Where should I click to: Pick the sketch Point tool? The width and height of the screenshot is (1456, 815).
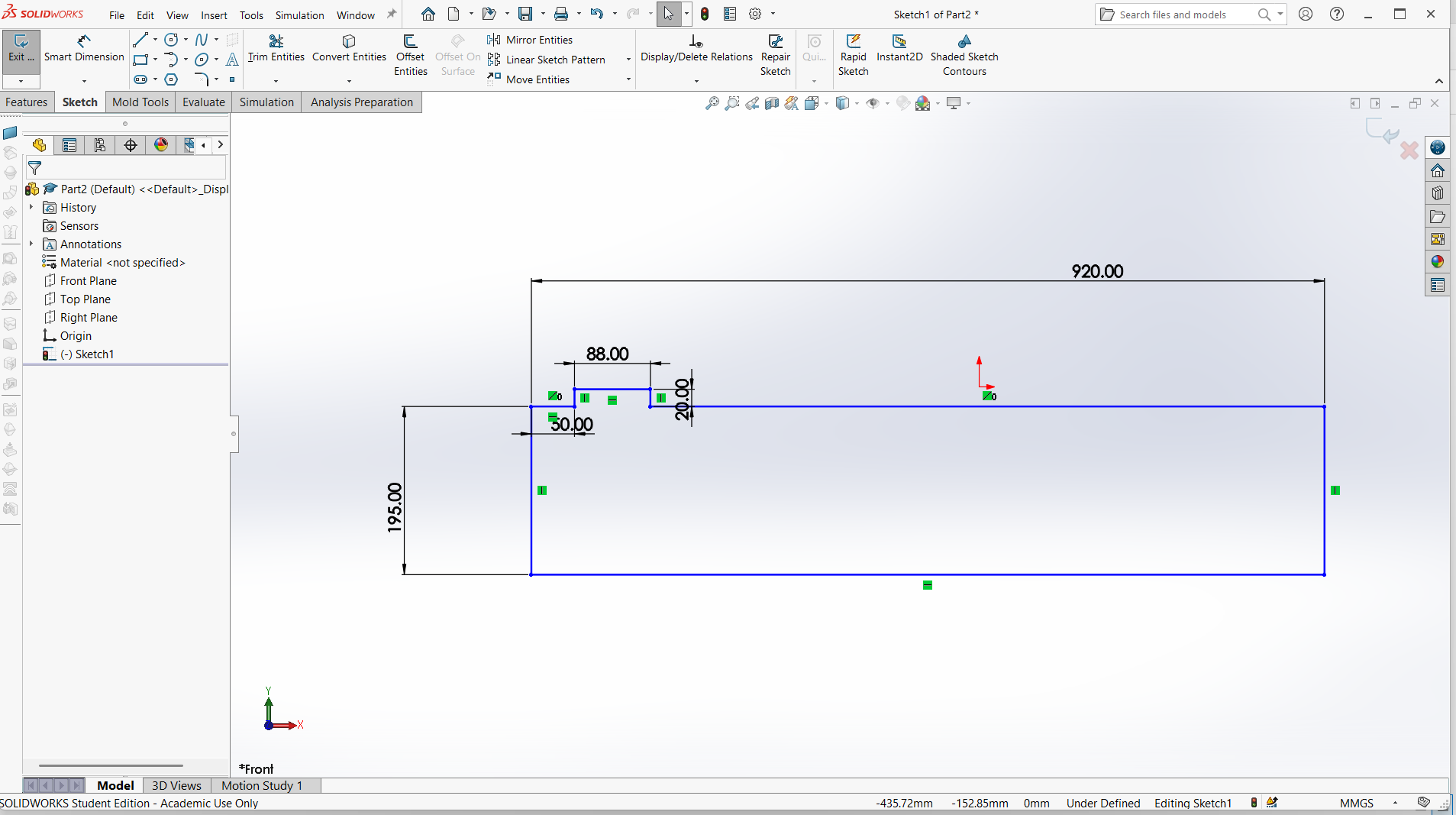click(x=232, y=79)
